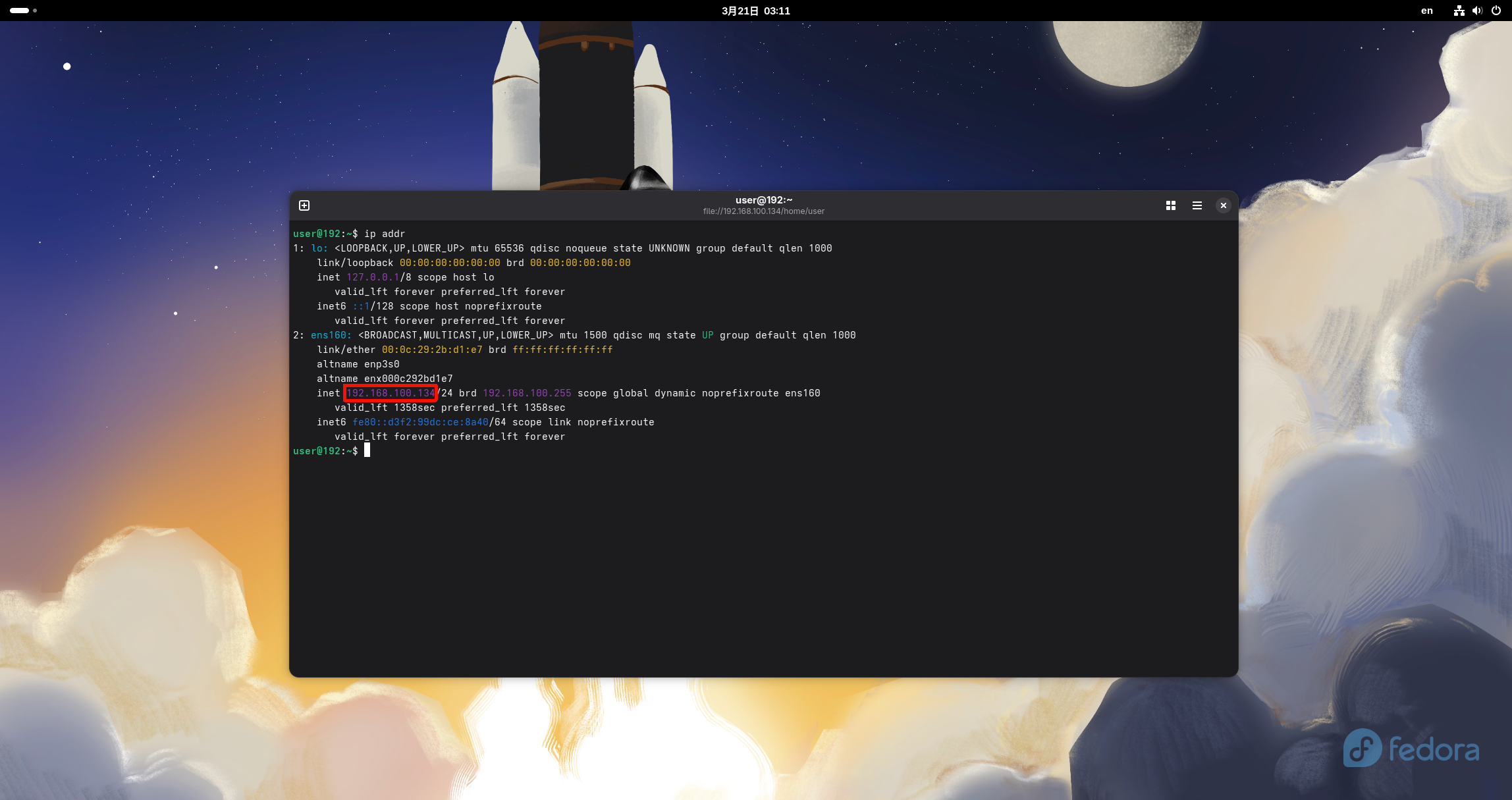Close the terminal window
1512x800 pixels.
click(1223, 205)
